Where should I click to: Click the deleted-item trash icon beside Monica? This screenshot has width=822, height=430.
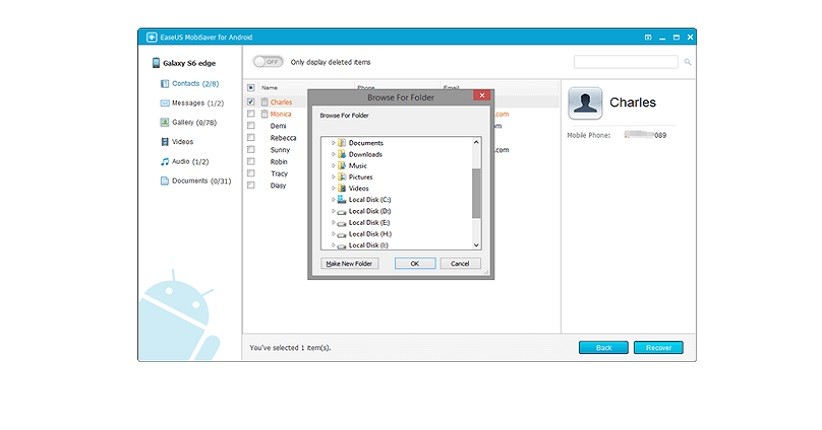click(x=265, y=114)
